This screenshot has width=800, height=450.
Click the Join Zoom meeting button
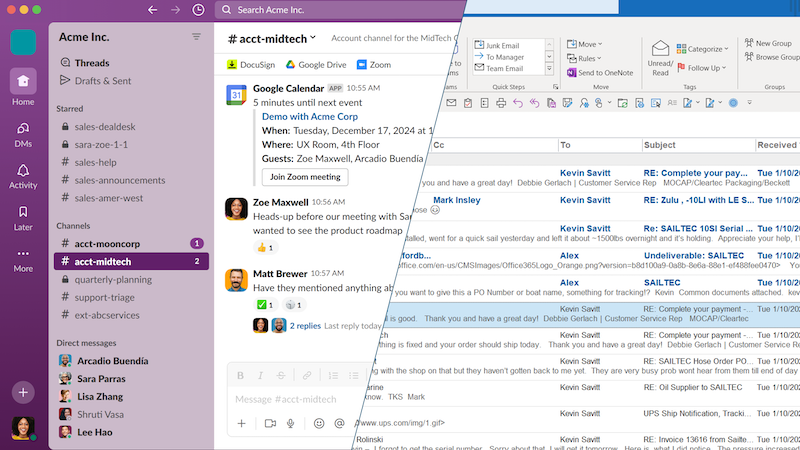pyautogui.click(x=305, y=177)
